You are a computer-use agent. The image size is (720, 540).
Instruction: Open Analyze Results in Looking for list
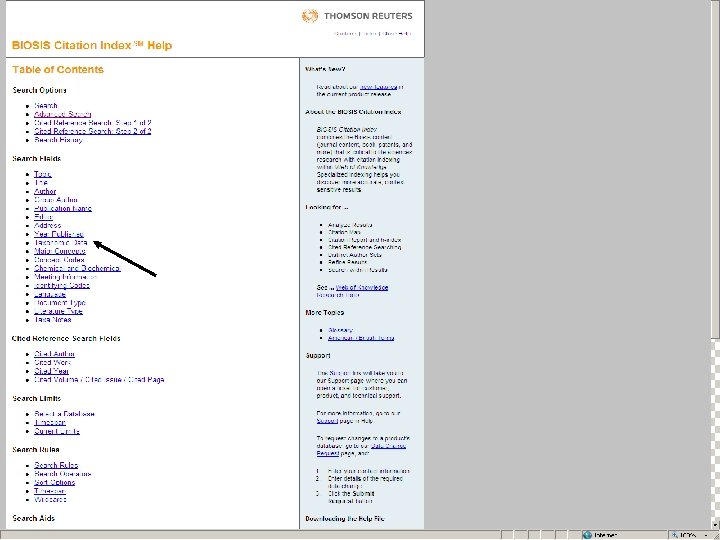[350, 225]
